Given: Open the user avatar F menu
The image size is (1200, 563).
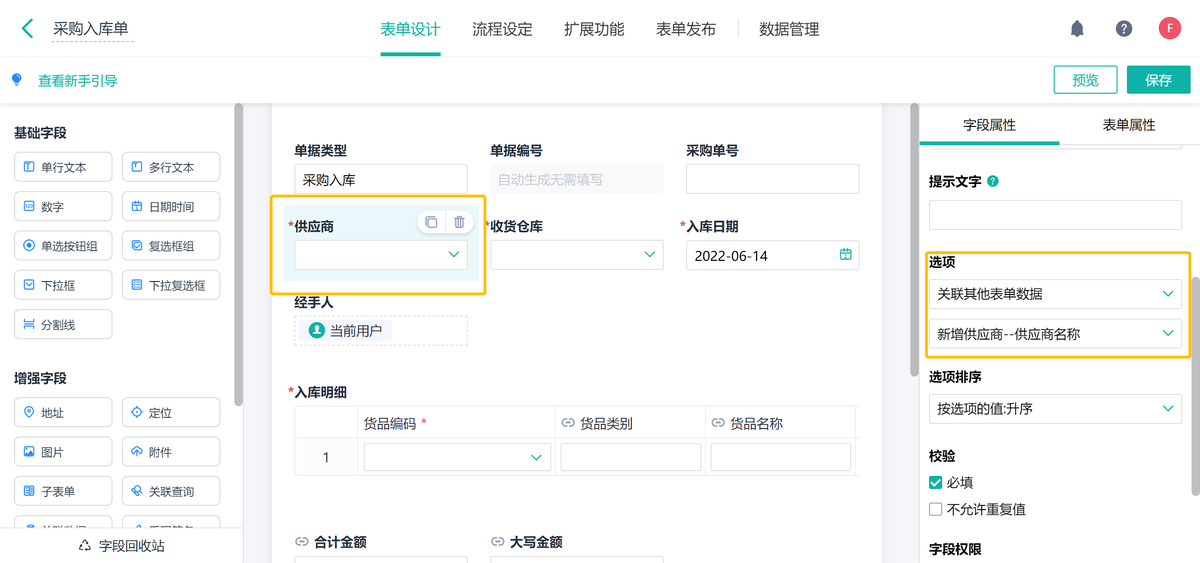Looking at the screenshot, I should (1170, 29).
